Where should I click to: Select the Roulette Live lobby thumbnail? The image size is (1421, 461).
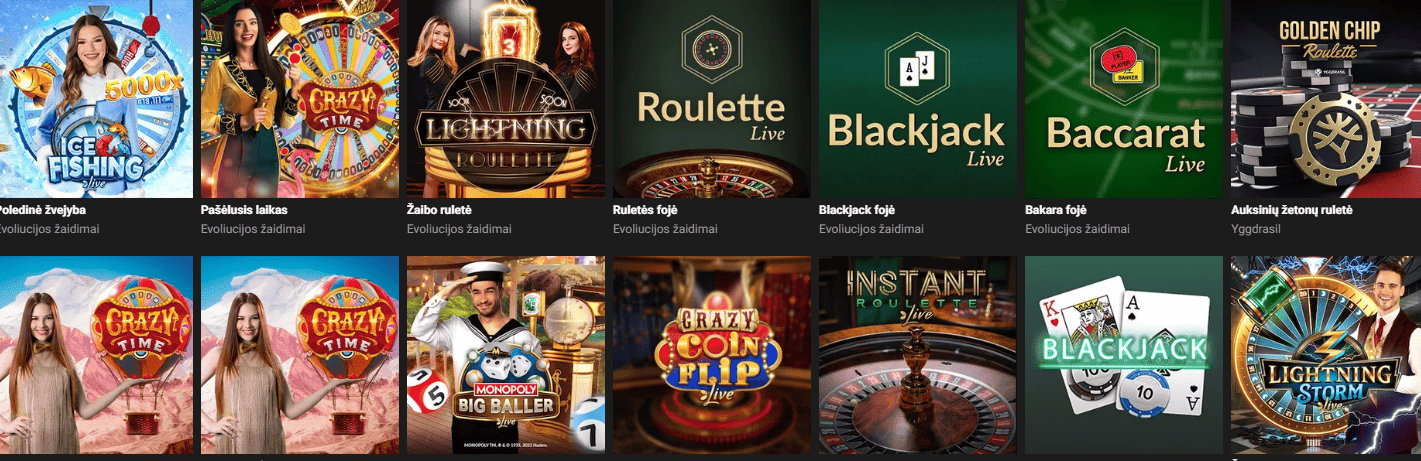[712, 99]
